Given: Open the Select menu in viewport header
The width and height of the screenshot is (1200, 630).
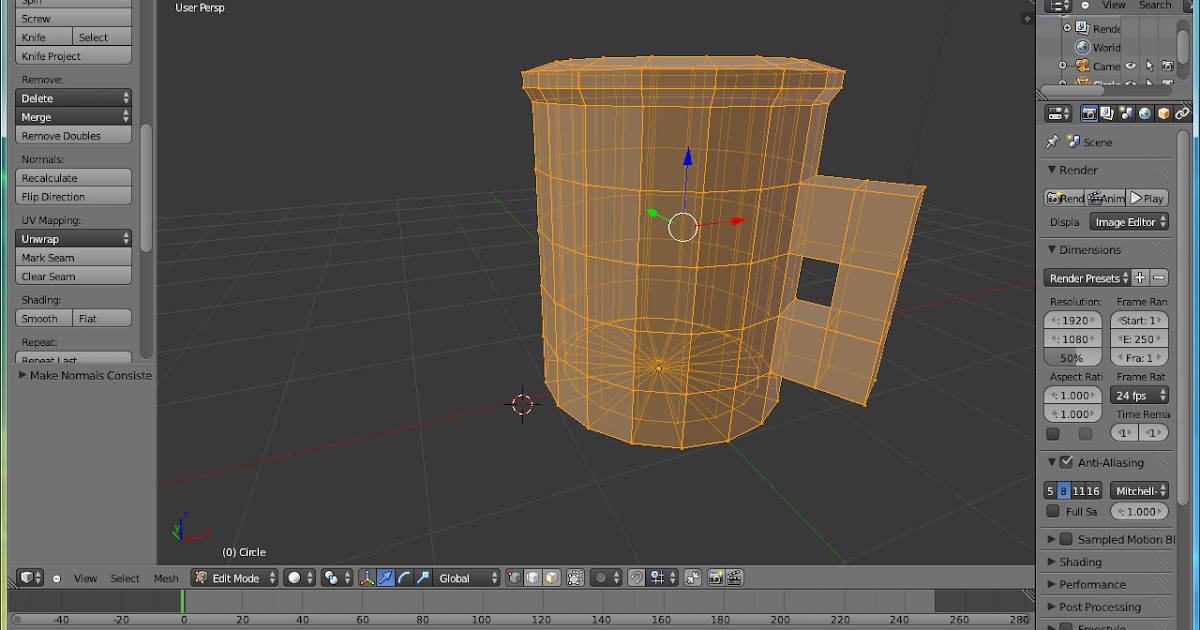Looking at the screenshot, I should click(125, 578).
